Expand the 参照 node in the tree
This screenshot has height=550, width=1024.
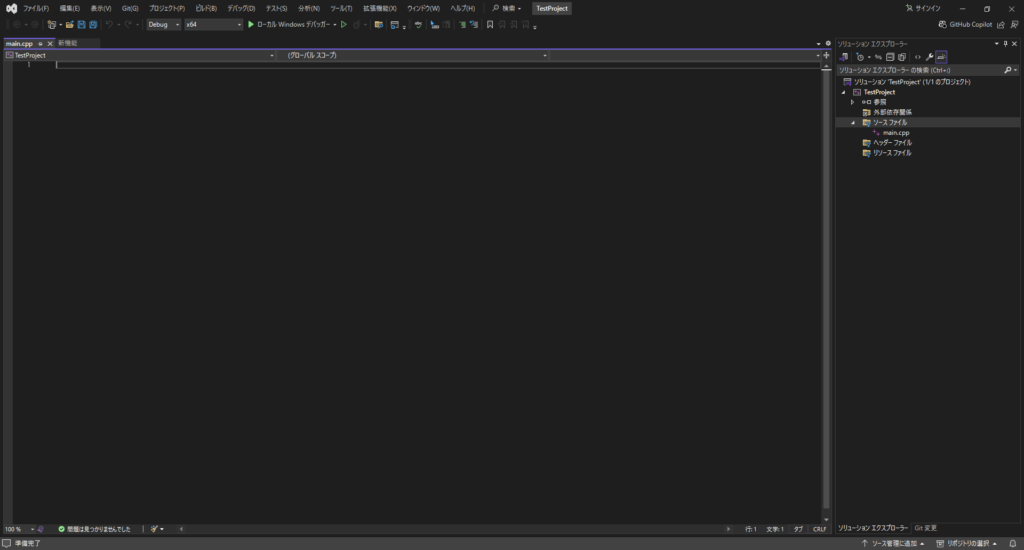(x=853, y=102)
